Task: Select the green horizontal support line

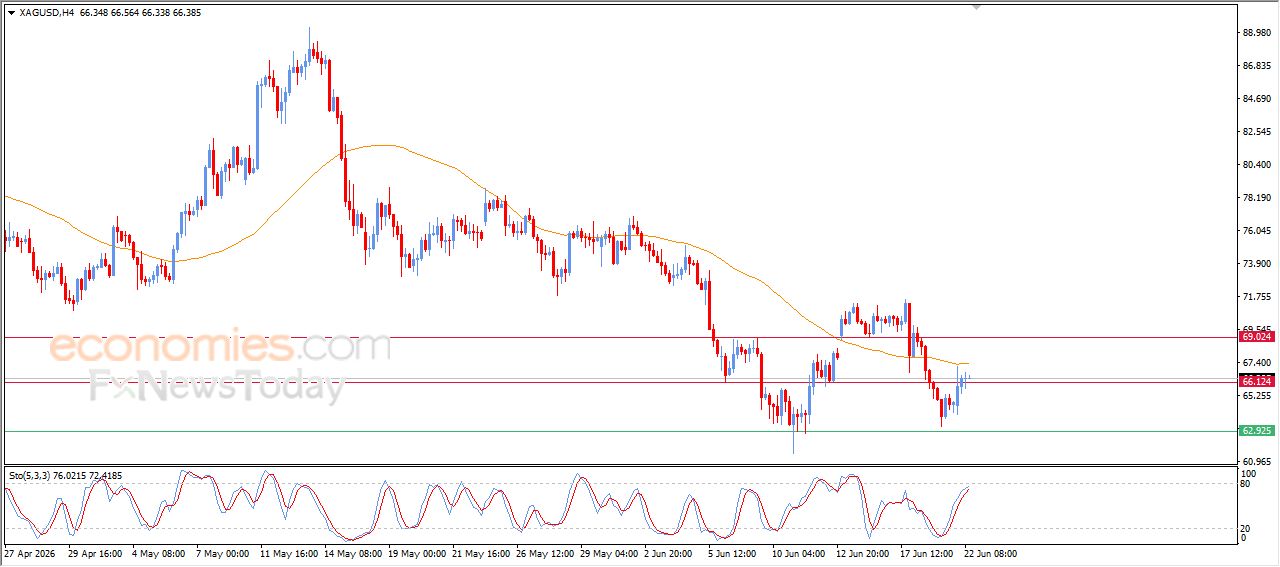Action: [x=620, y=431]
